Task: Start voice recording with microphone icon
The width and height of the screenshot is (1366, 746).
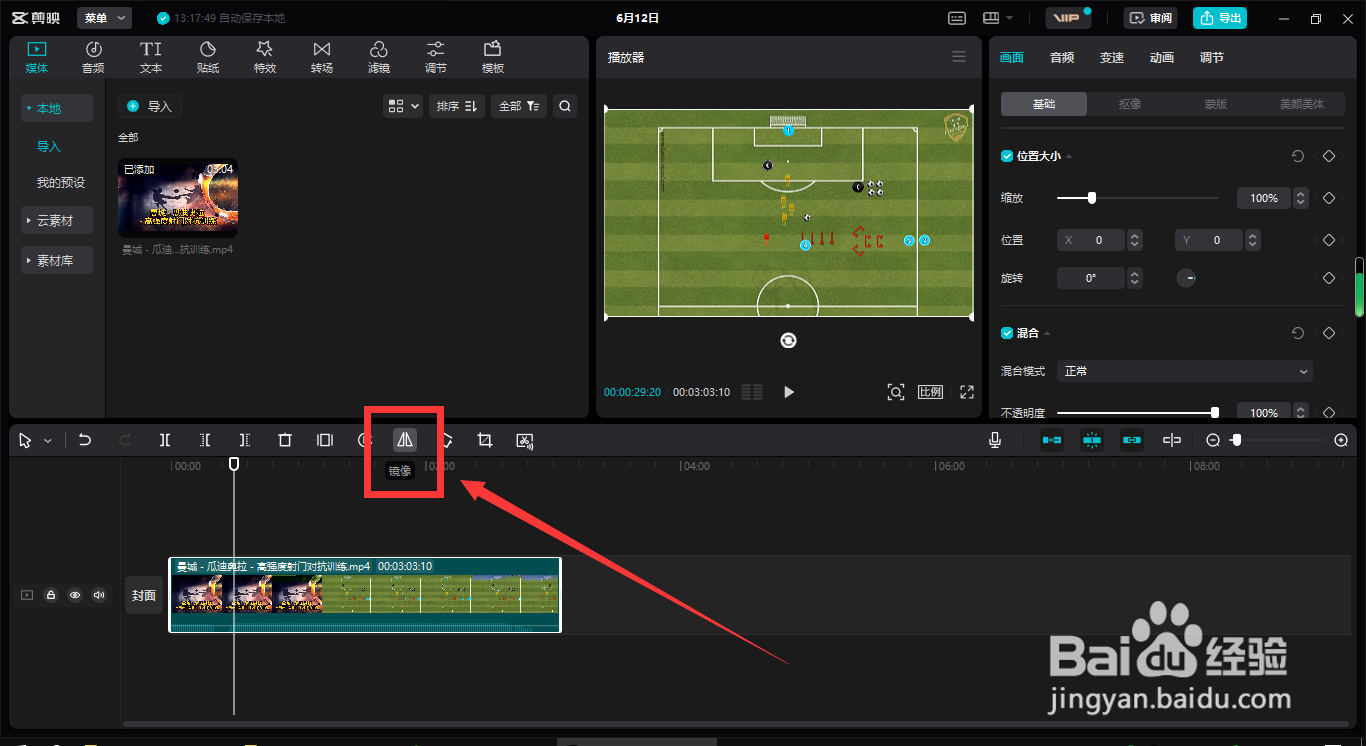Action: point(995,440)
